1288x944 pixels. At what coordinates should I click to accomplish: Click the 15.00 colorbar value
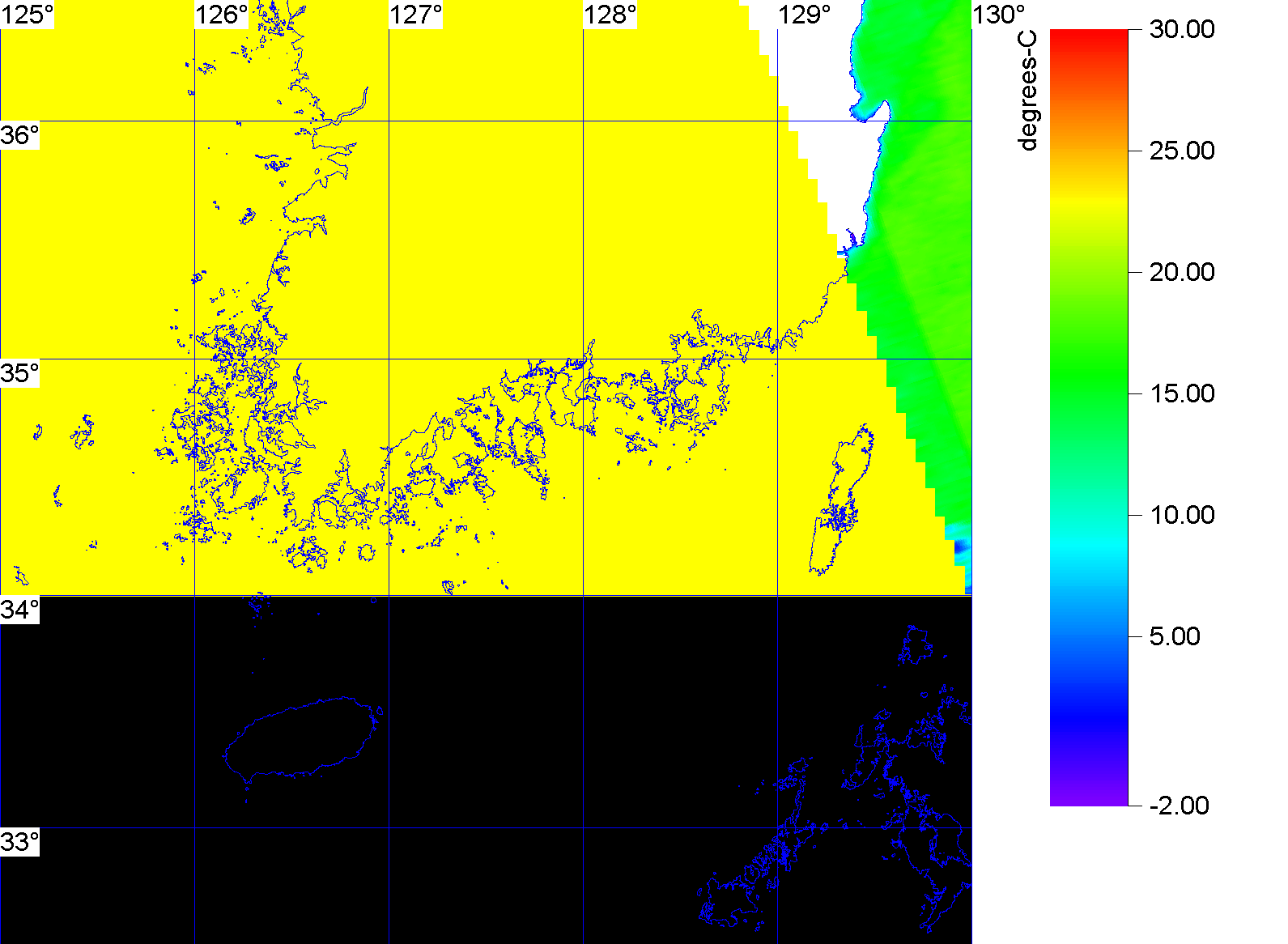[1182, 393]
